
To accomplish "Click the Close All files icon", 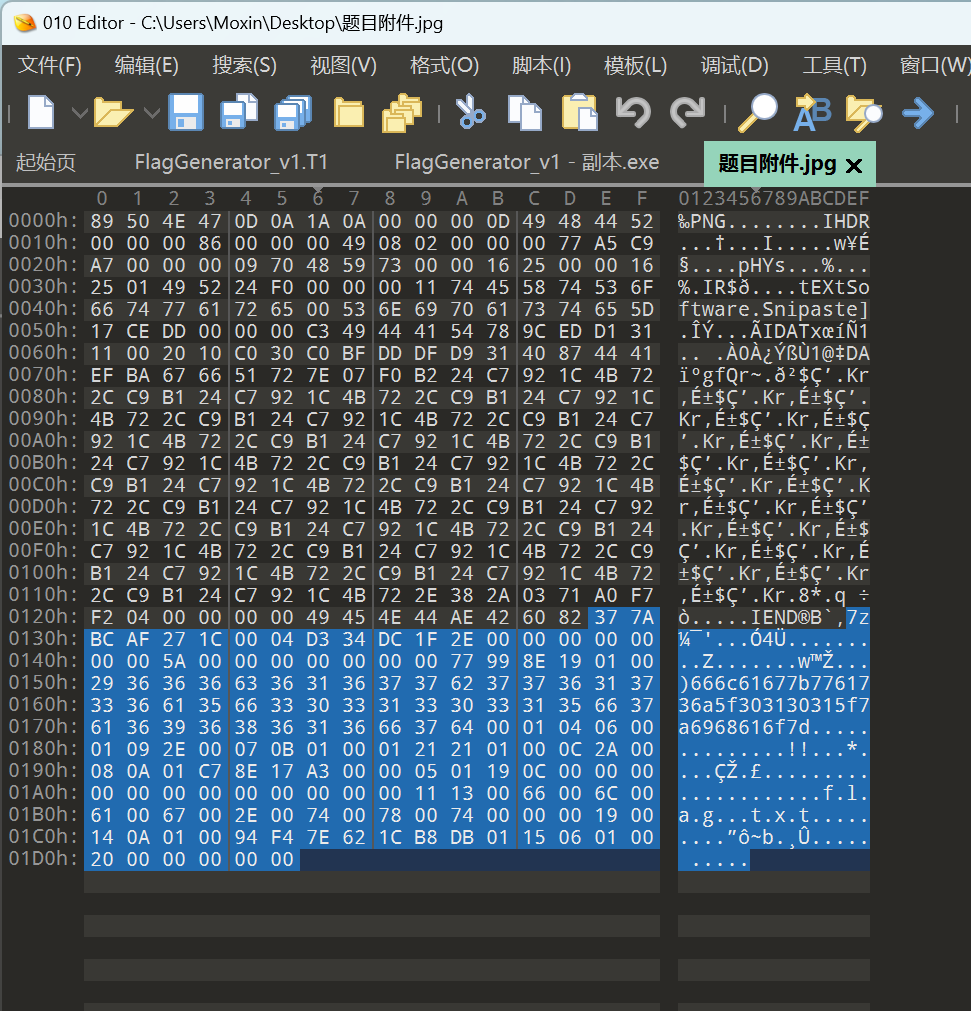I will tap(402, 113).
